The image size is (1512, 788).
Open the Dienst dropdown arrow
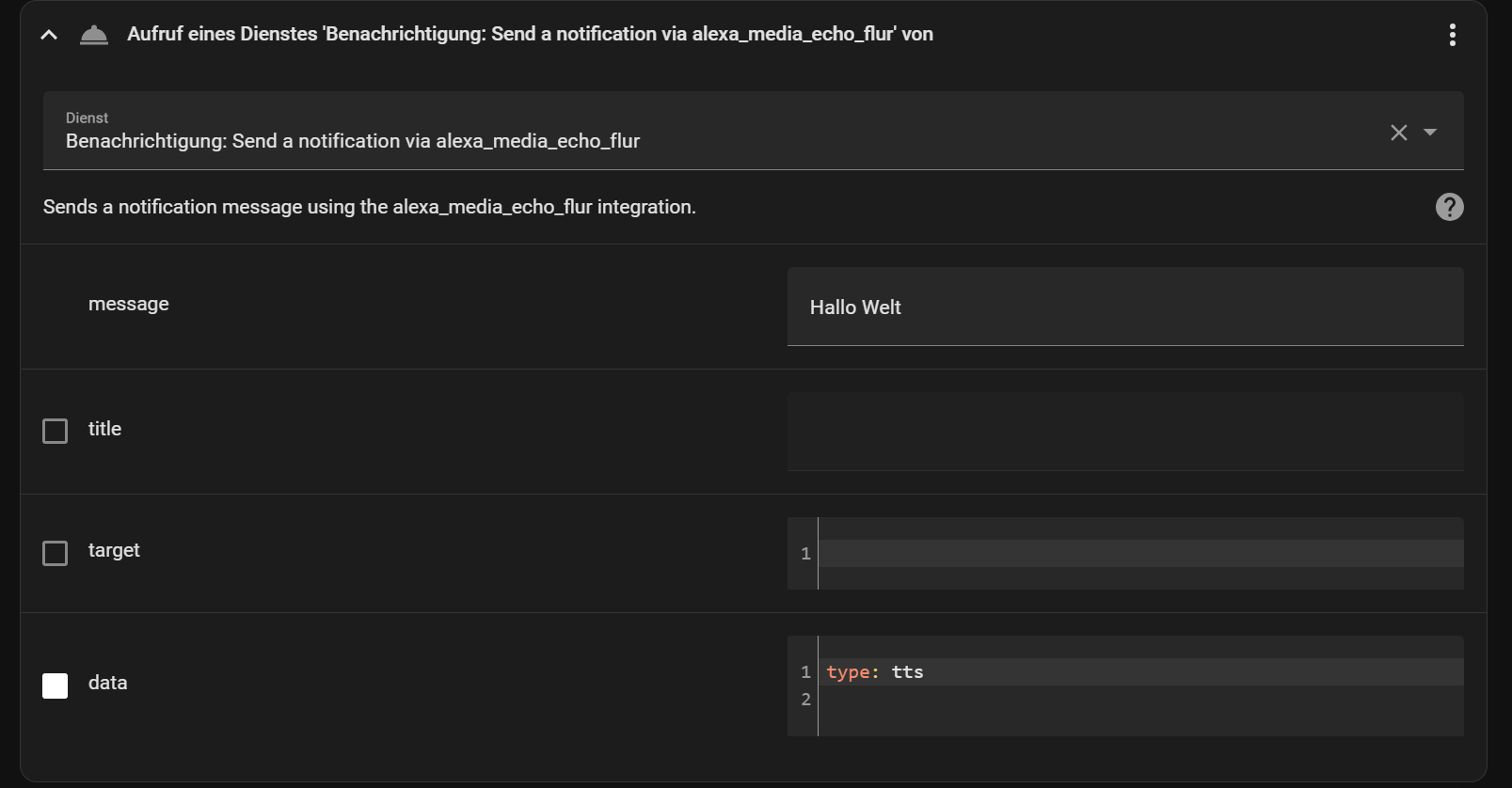(x=1430, y=133)
